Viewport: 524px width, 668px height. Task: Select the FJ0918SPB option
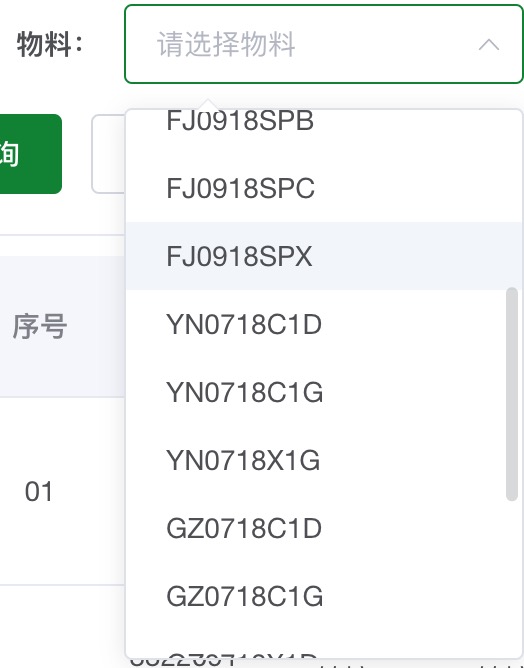click(x=324, y=121)
